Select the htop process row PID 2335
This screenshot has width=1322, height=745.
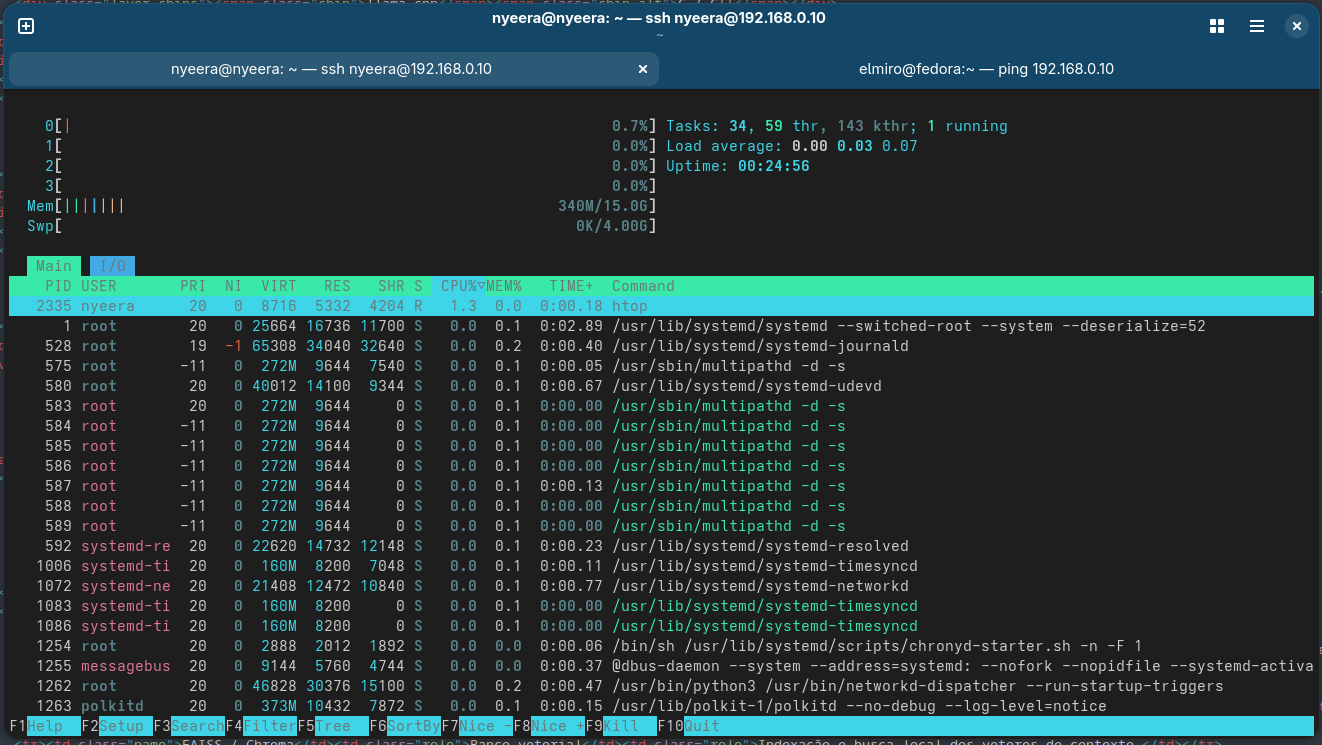(x=660, y=306)
